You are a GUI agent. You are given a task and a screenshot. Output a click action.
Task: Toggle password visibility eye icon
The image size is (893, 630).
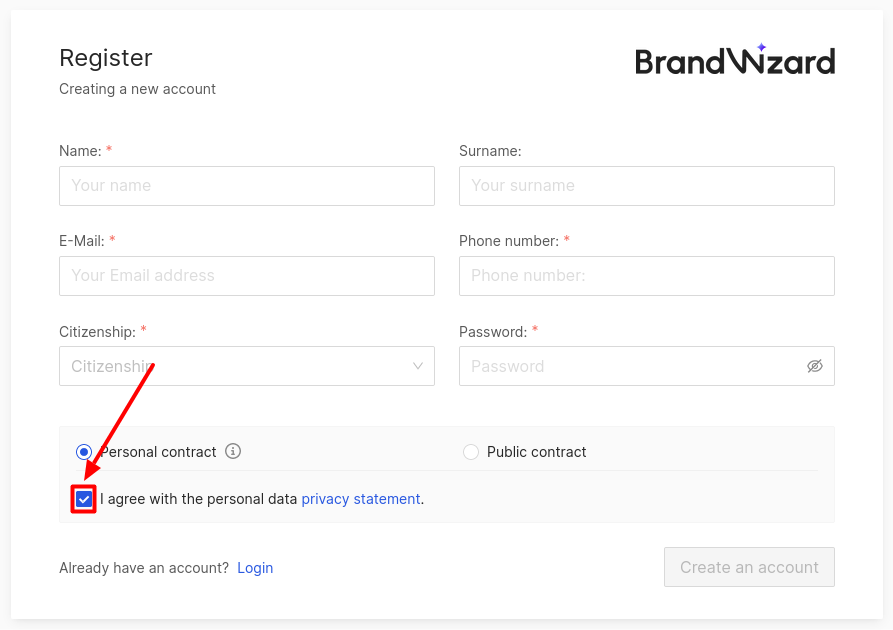(815, 366)
